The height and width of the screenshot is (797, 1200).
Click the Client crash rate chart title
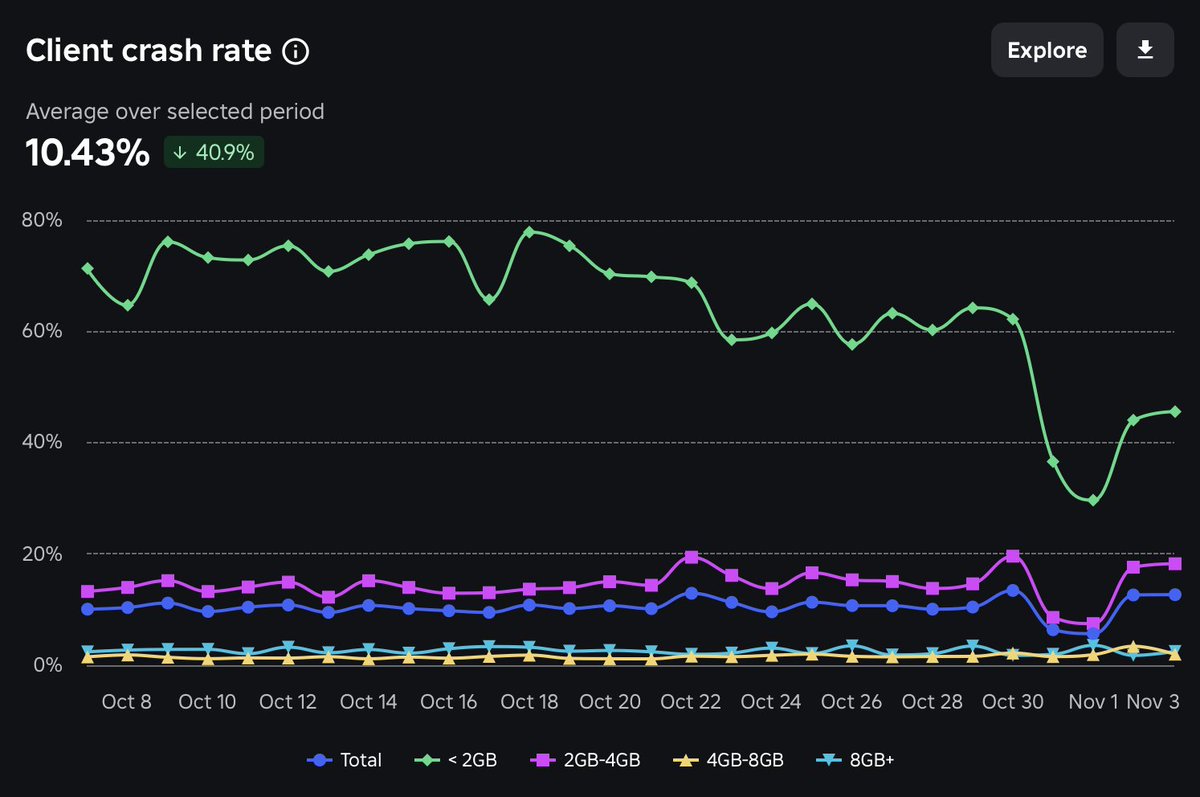(148, 50)
